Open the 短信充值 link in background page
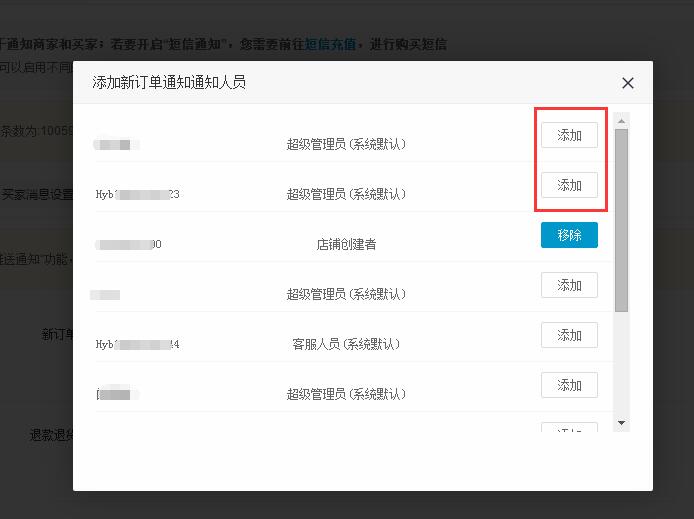The image size is (694, 519). 330,44
